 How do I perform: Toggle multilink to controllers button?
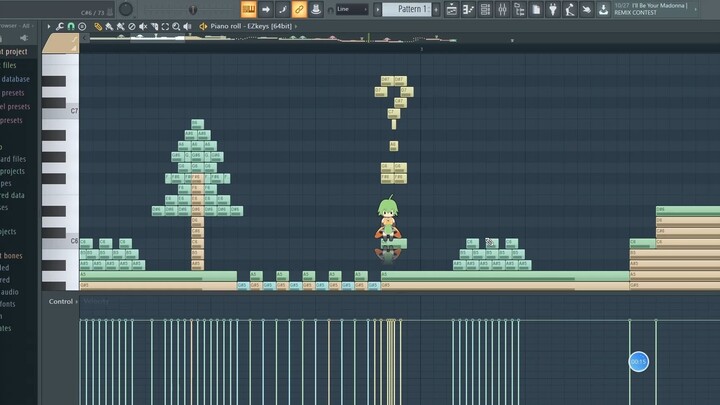(299, 9)
